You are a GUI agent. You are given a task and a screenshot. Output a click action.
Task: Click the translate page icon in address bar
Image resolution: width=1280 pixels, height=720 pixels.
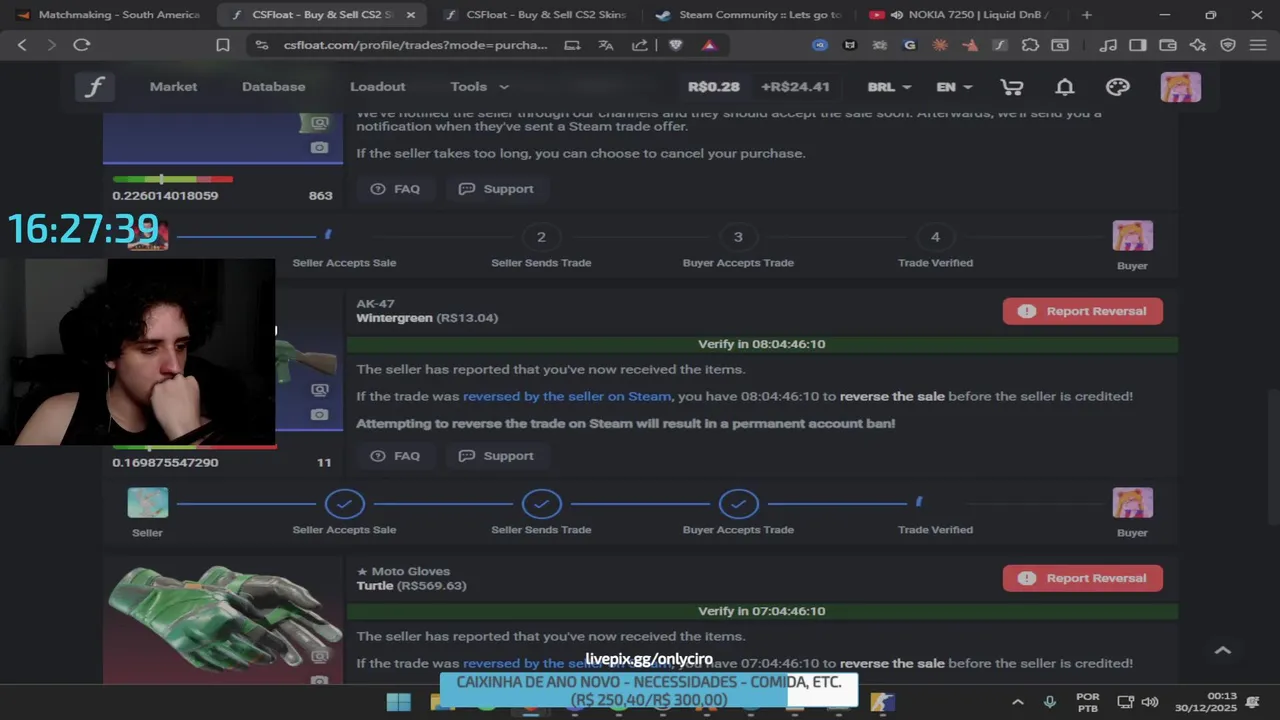click(605, 45)
